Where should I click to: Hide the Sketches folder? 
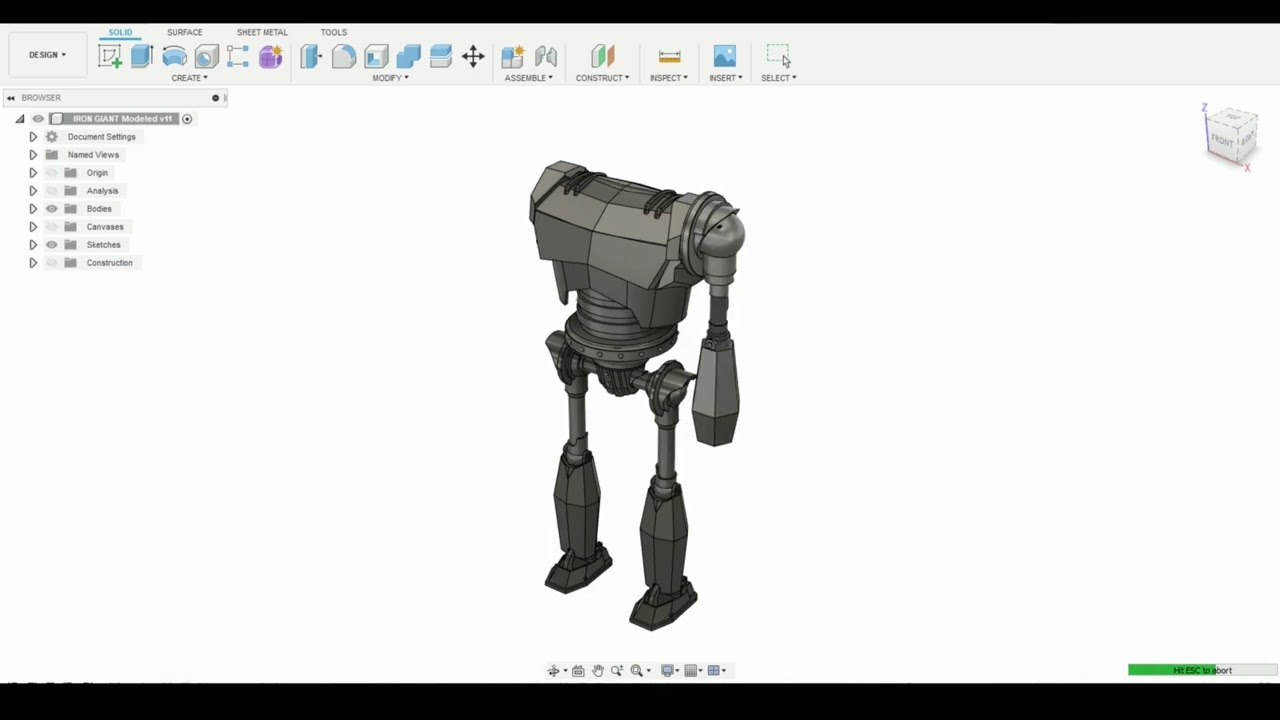click(x=52, y=245)
